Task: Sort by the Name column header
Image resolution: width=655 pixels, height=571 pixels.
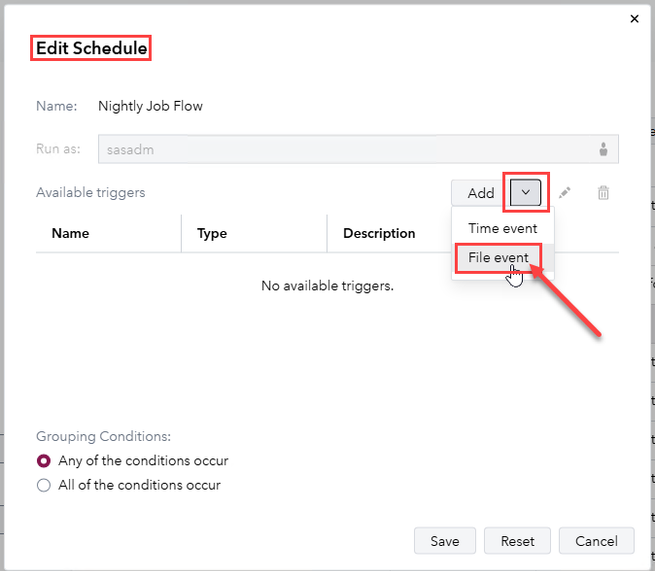Action: (x=70, y=233)
